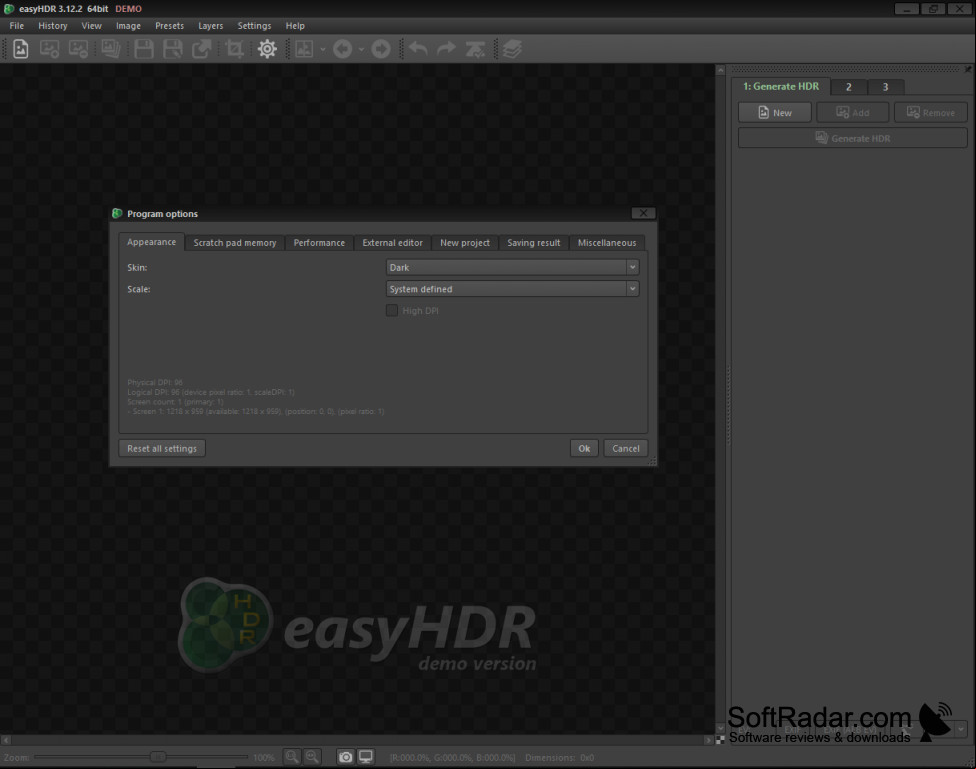Click the Generate HDR button
This screenshot has height=769, width=976.
[853, 138]
